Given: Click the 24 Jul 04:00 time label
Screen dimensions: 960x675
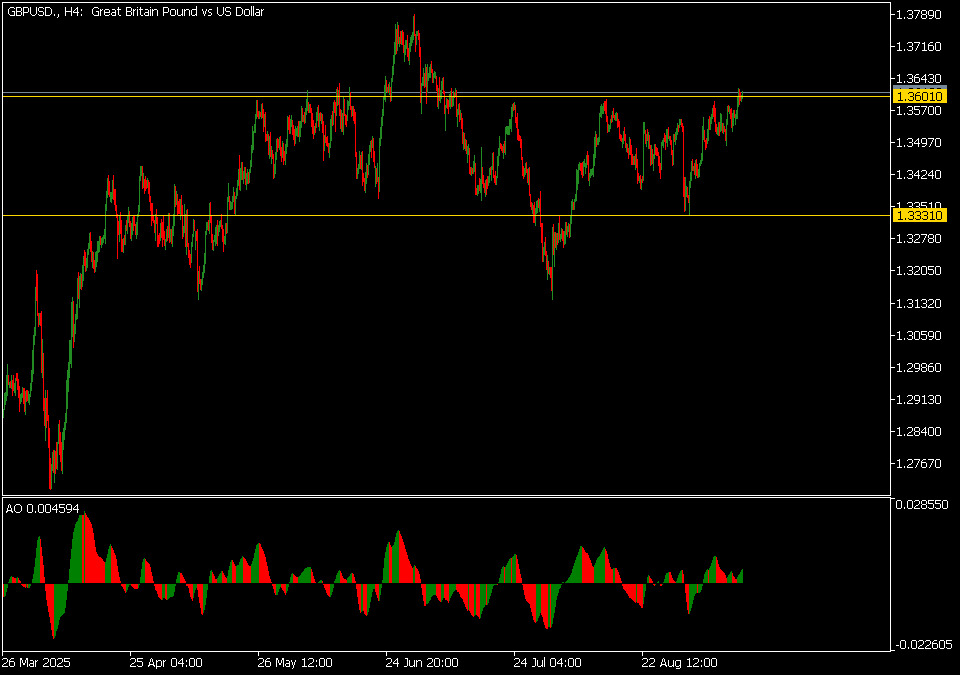Looking at the screenshot, I should click(x=547, y=663).
